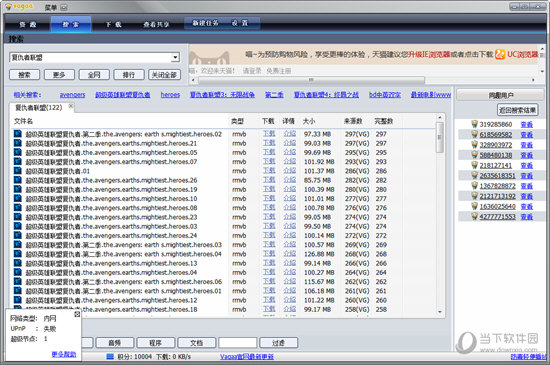
Task: Expand the search keyword combo box arrow
Action: [175, 57]
